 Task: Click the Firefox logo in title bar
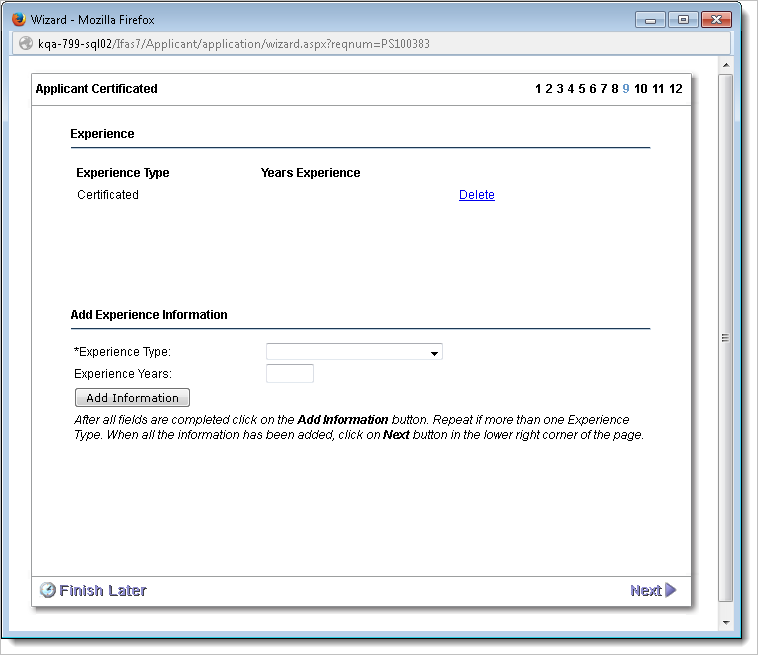pos(18,19)
